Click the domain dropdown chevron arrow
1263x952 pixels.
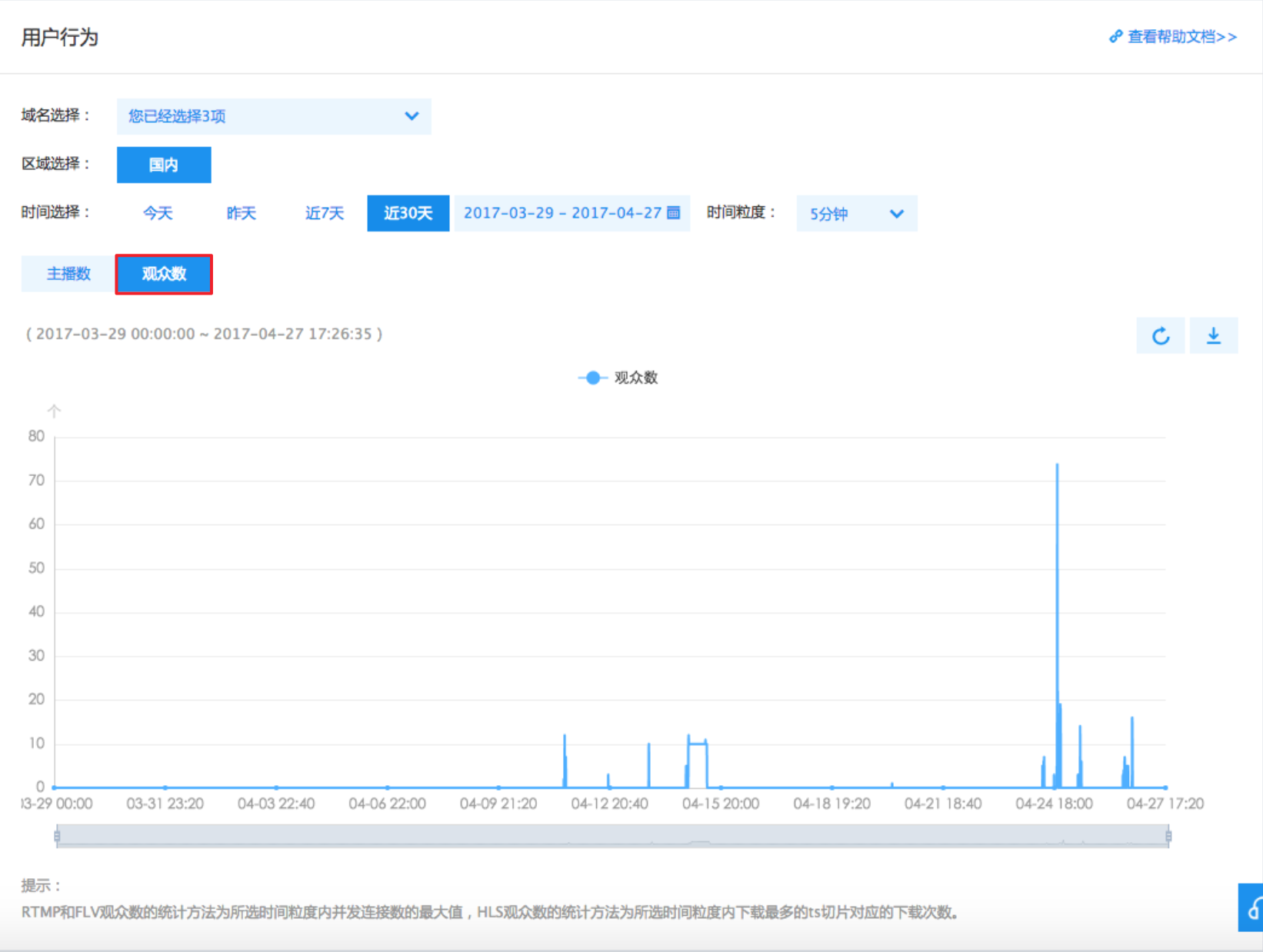pyautogui.click(x=412, y=116)
